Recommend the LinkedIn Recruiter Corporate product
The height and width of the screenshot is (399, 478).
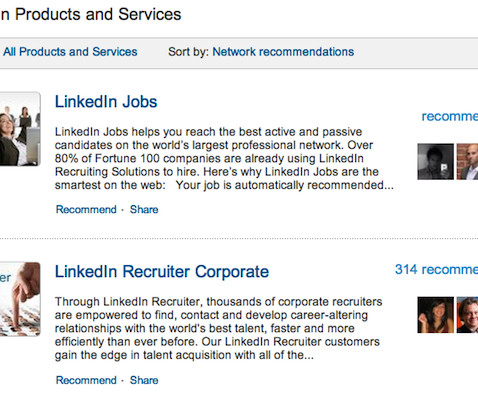(x=86, y=380)
